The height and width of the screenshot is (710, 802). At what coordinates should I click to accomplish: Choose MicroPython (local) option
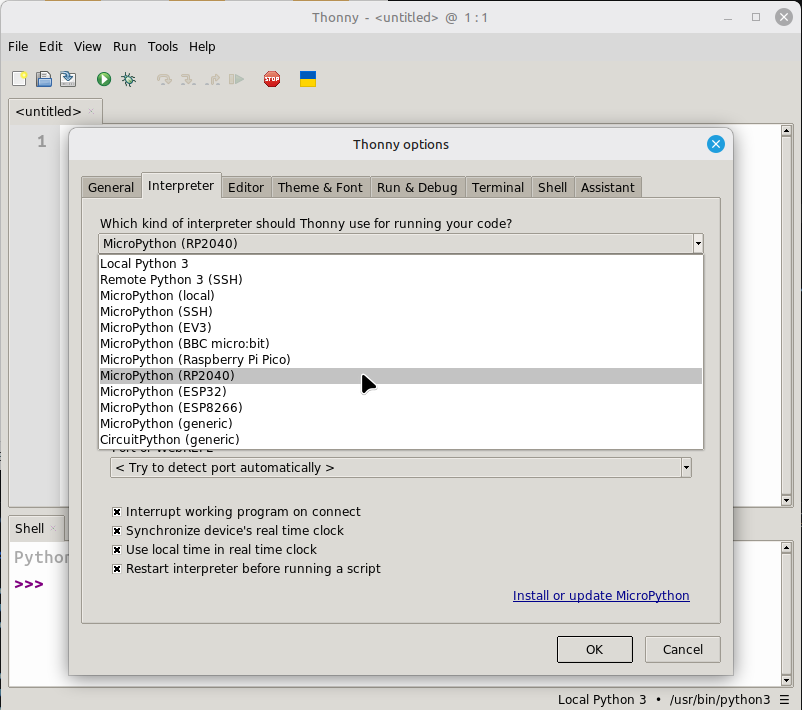pos(400,296)
